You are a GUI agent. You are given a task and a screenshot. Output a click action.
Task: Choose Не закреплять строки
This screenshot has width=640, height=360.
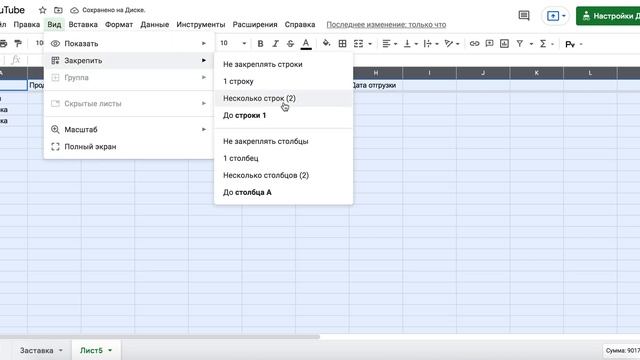[x=283, y=64]
